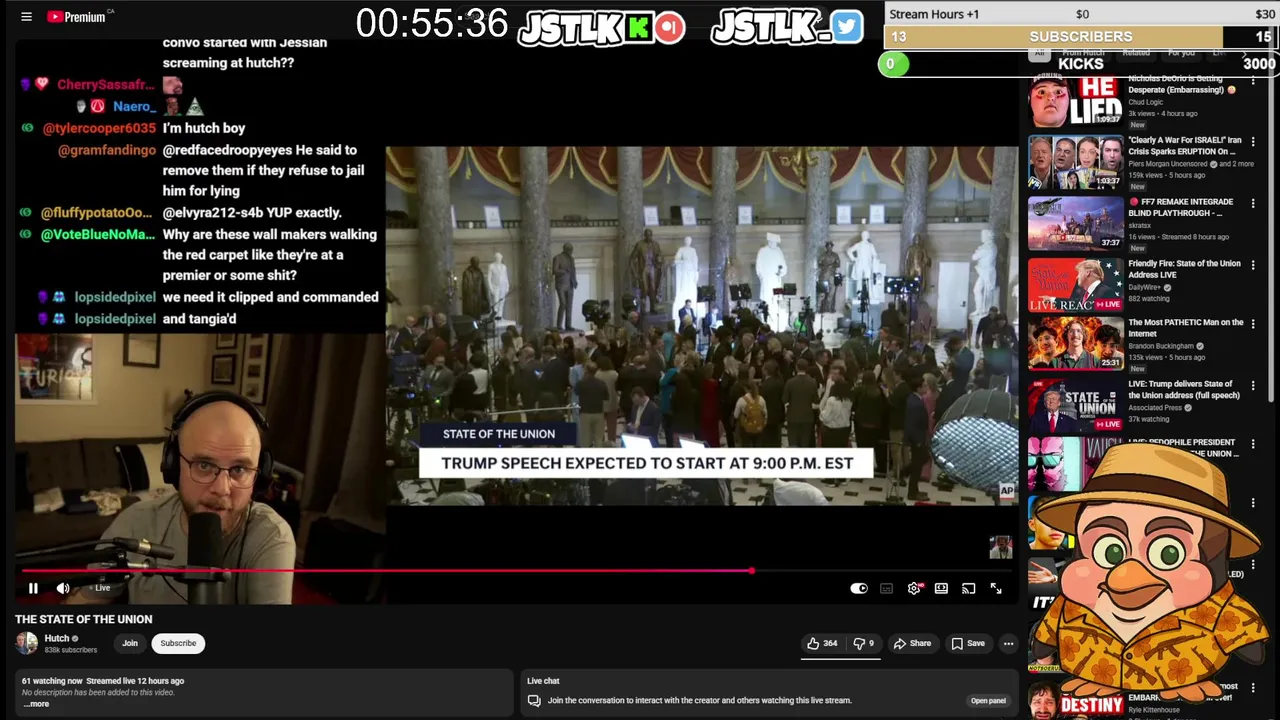
Task: Enter full screen mode
Action: pos(996,588)
